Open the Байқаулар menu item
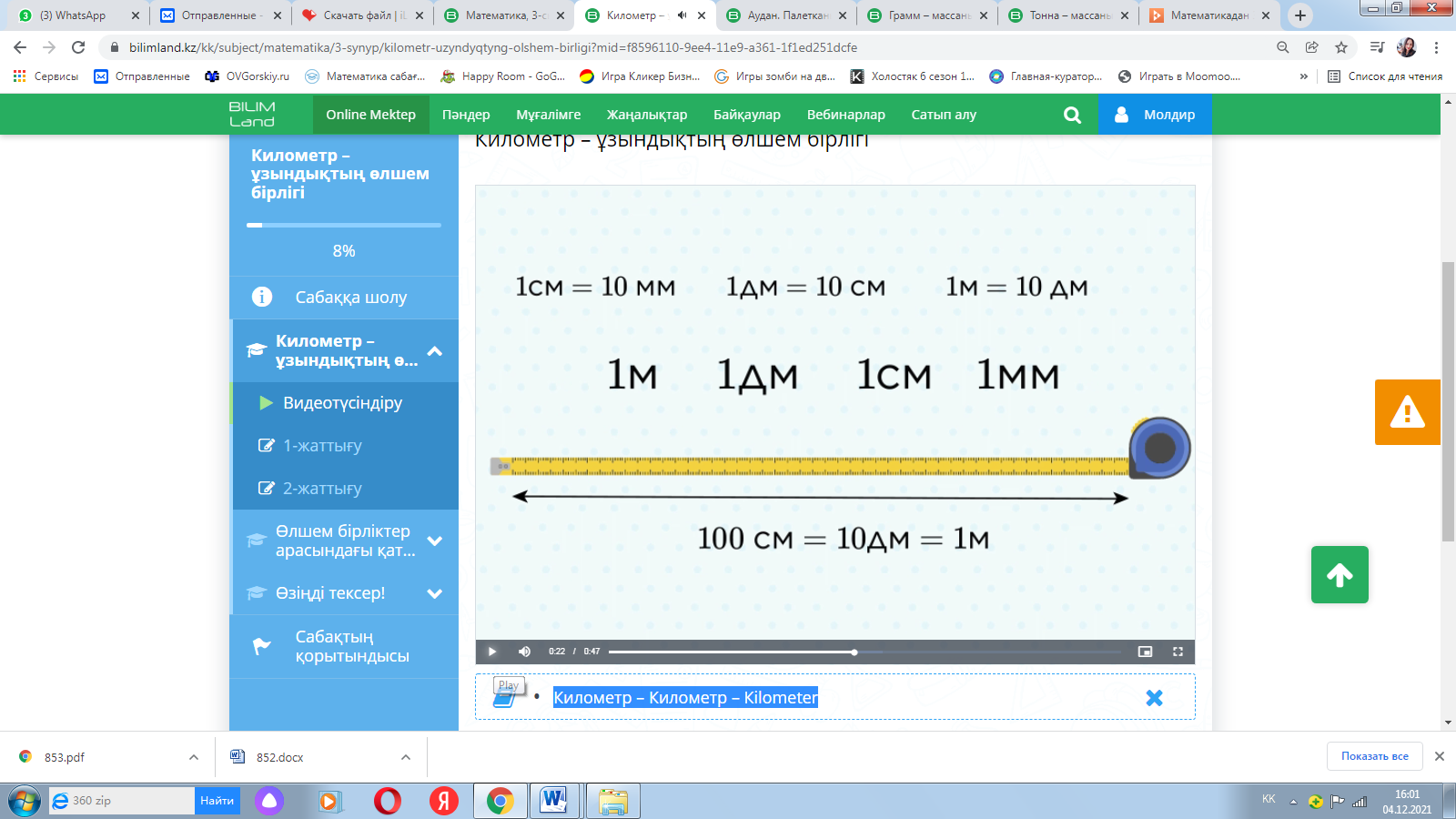The height and width of the screenshot is (819, 1456). pyautogui.click(x=747, y=115)
